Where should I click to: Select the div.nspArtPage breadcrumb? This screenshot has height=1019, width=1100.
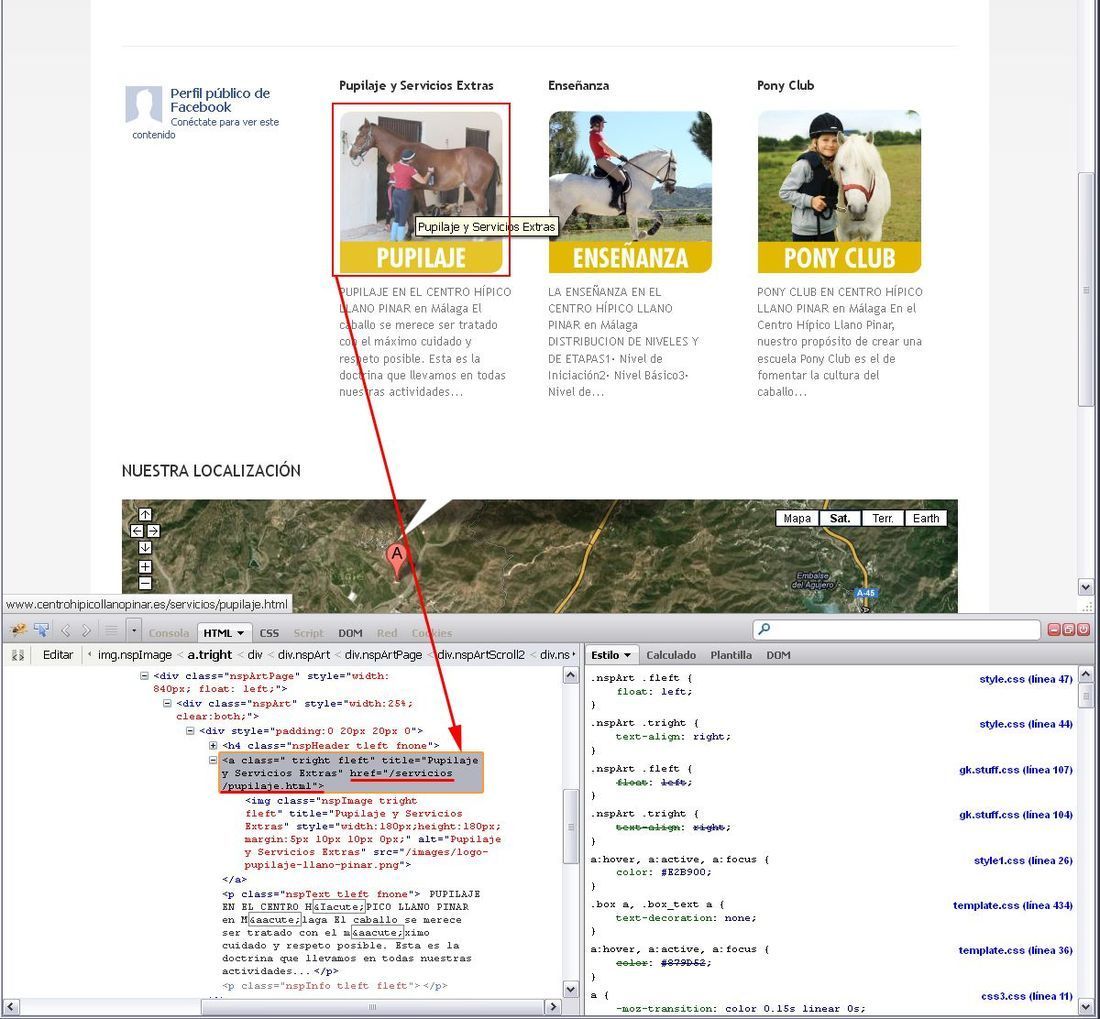(x=383, y=654)
